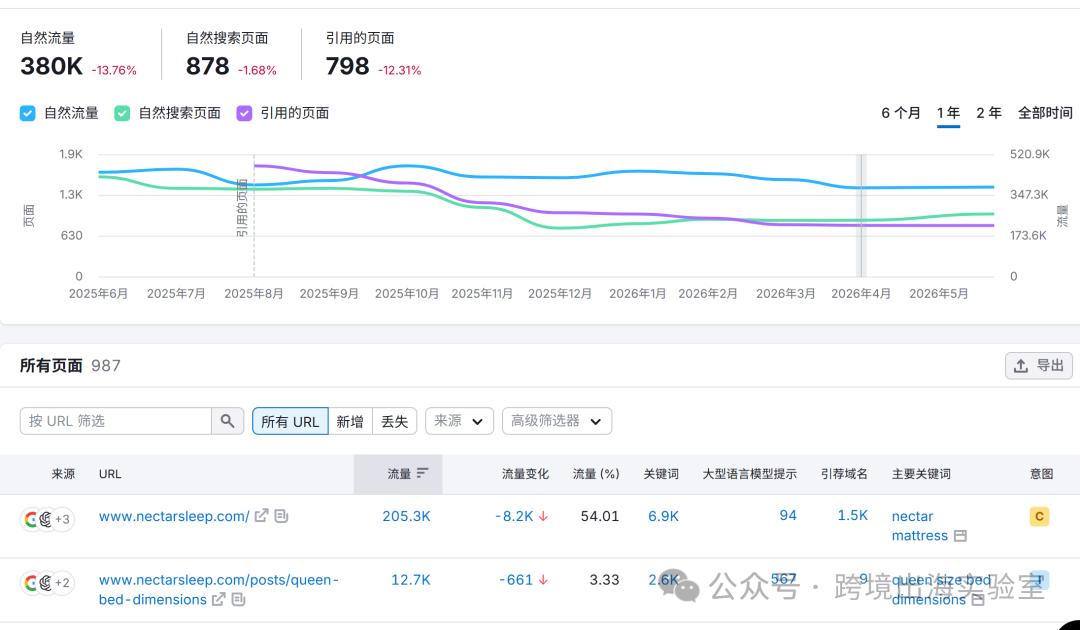Click the highlighted marker near 2026年4月
The image size is (1080, 630).
pyautogui.click(x=860, y=216)
